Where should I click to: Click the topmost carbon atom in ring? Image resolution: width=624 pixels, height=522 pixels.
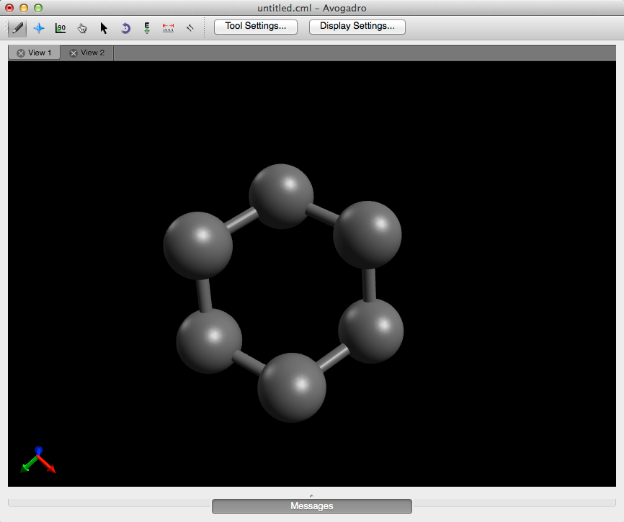(x=282, y=195)
